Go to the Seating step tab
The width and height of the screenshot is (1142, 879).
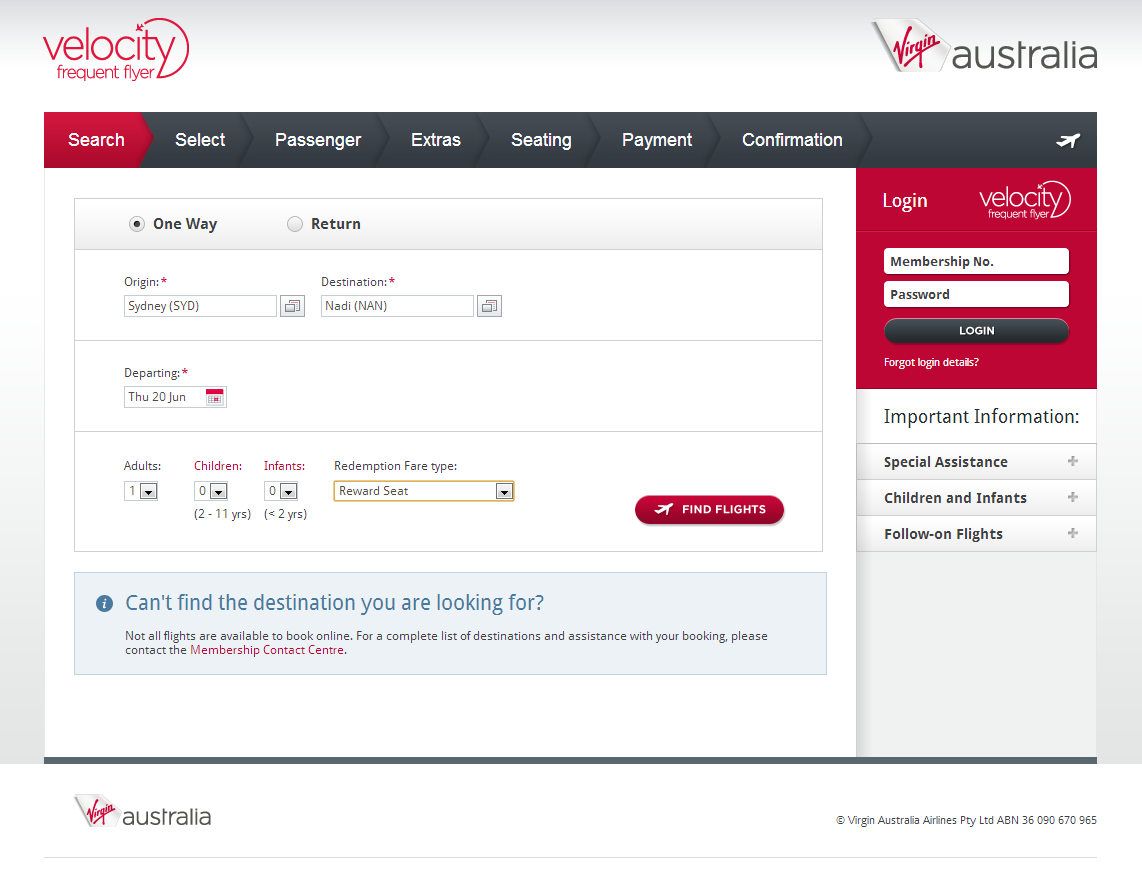[541, 140]
